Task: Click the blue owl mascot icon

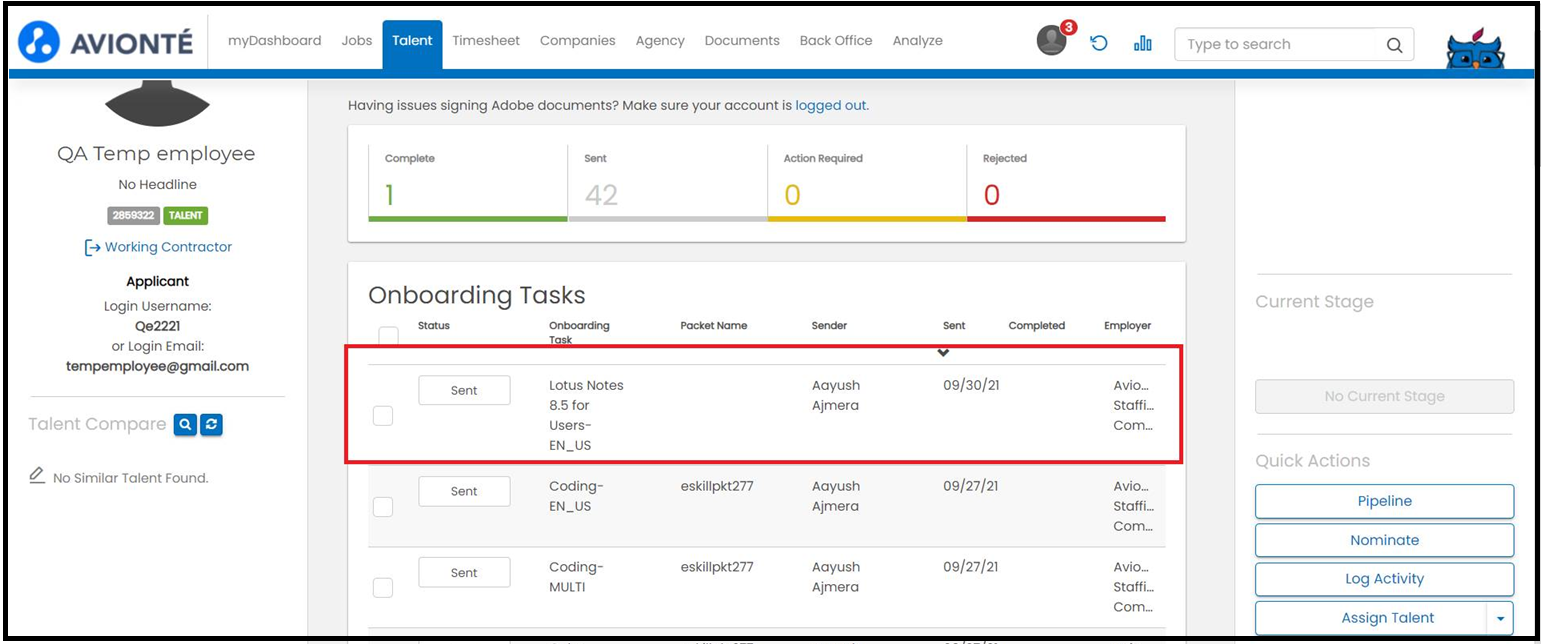Action: (1476, 50)
